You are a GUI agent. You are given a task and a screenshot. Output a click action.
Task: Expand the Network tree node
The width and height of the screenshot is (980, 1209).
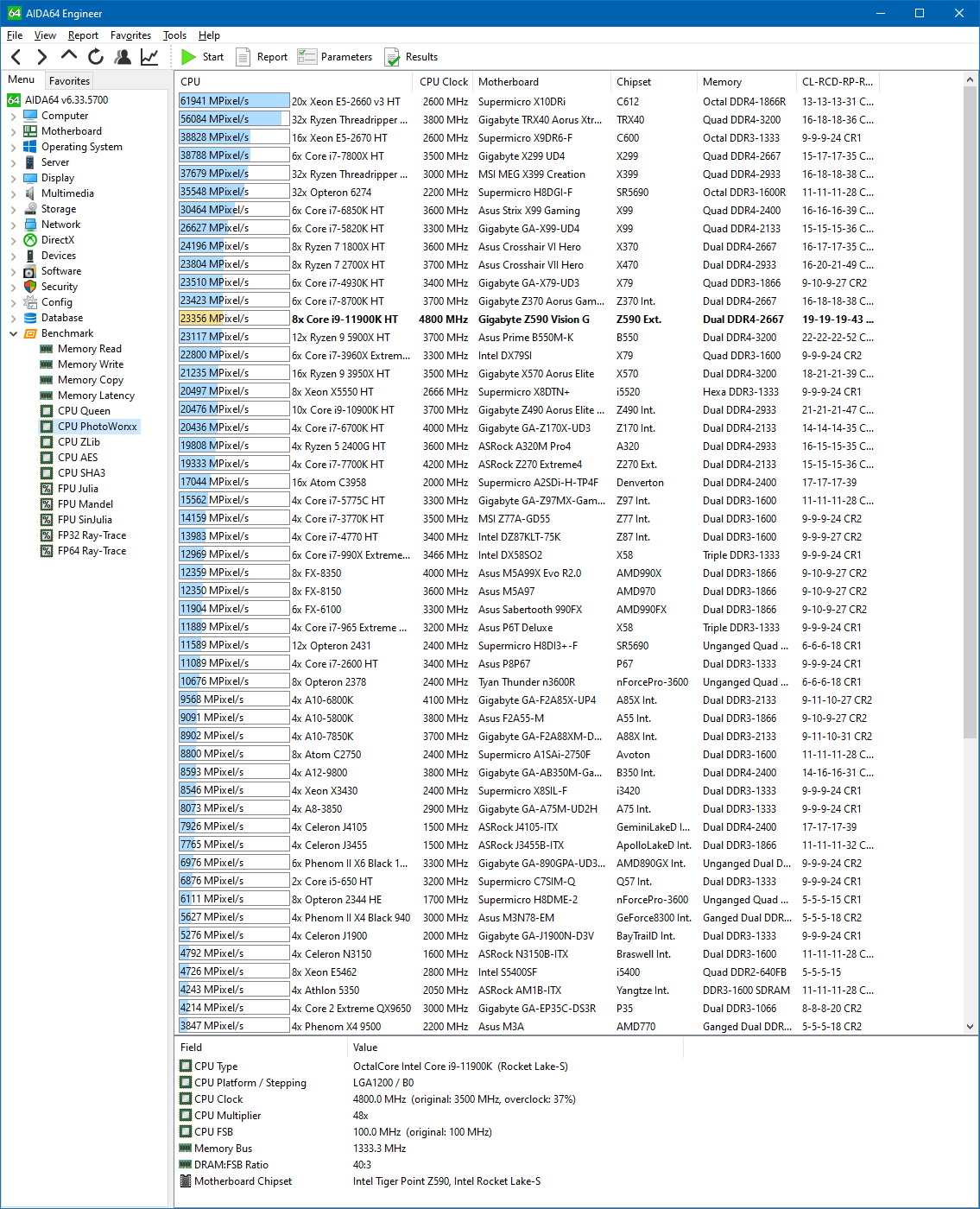click(x=13, y=225)
